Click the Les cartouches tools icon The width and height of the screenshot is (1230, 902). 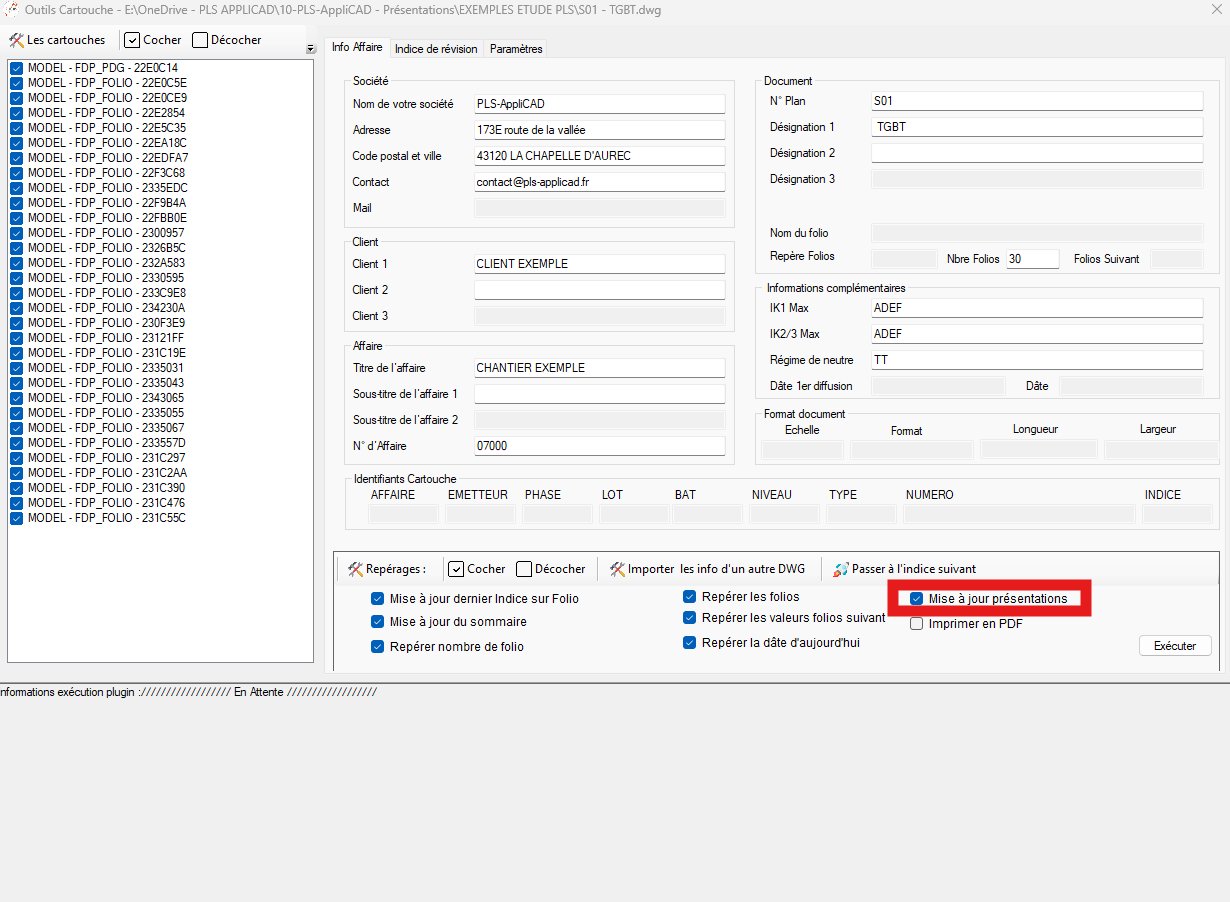16,40
